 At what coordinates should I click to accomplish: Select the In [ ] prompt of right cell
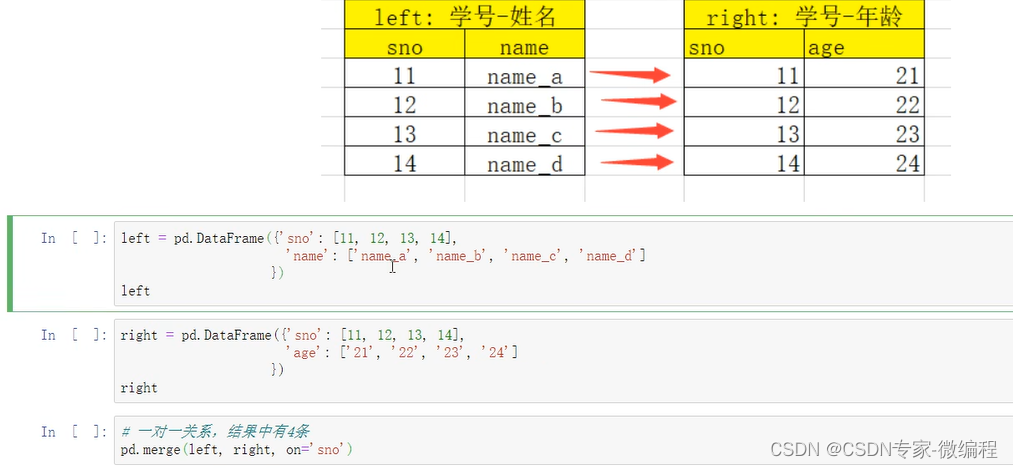[74, 335]
